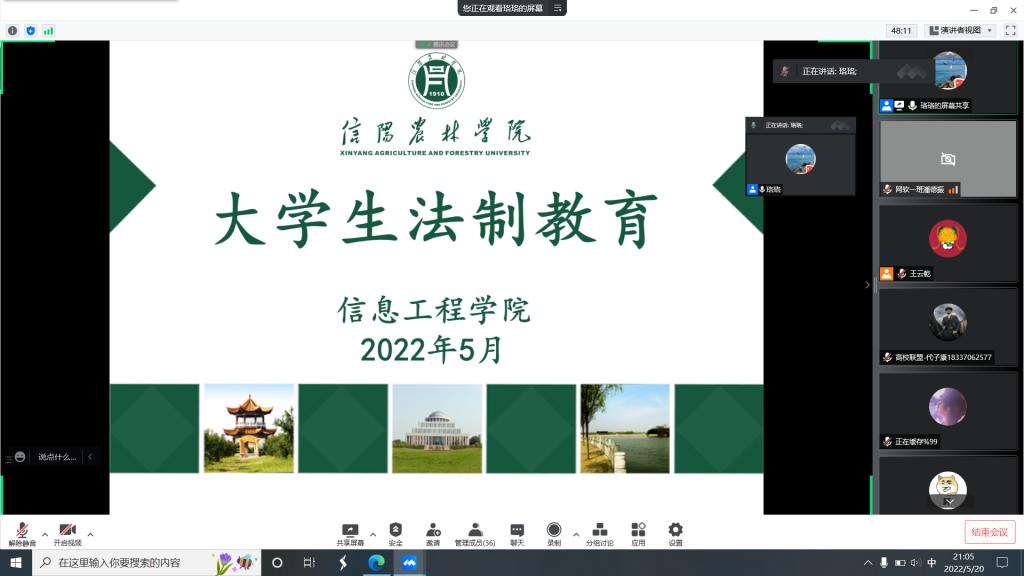The height and width of the screenshot is (576, 1024).
Task: Expand the 演讲者视图 view dropdown
Action: (960, 31)
